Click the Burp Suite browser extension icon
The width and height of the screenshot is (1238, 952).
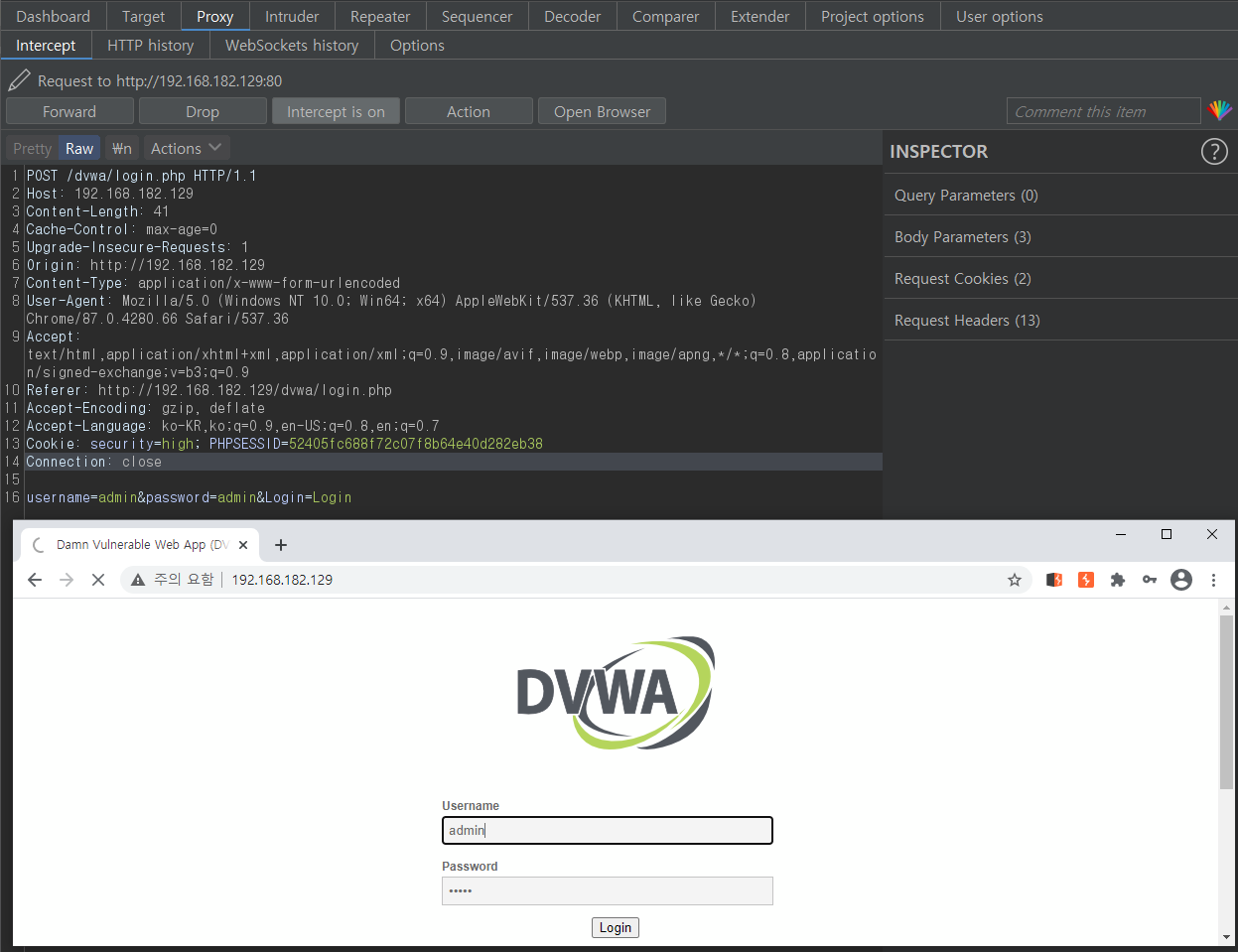tap(1054, 580)
